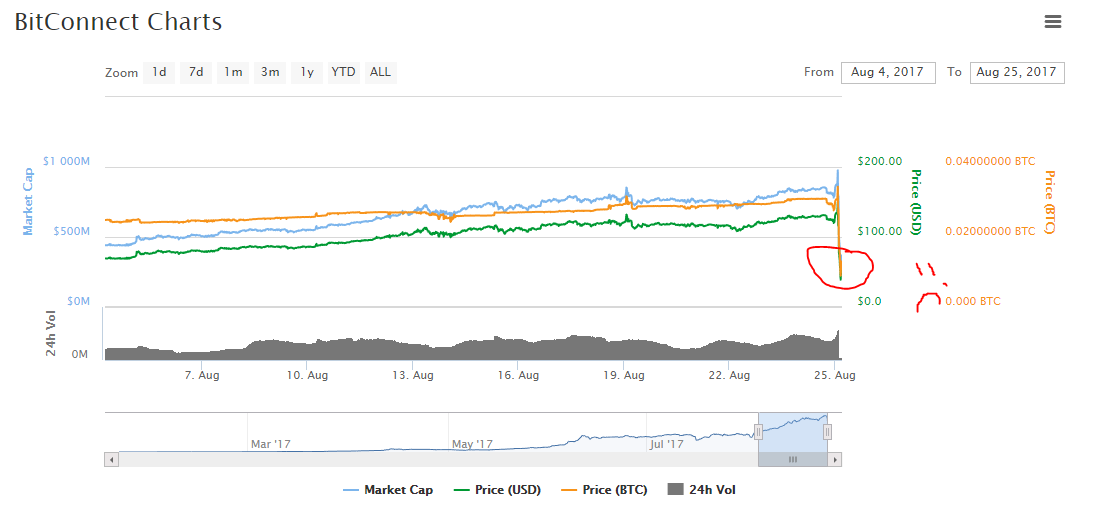Click the '13. Aug' axis label
The width and height of the screenshot is (1109, 505).
(x=413, y=376)
